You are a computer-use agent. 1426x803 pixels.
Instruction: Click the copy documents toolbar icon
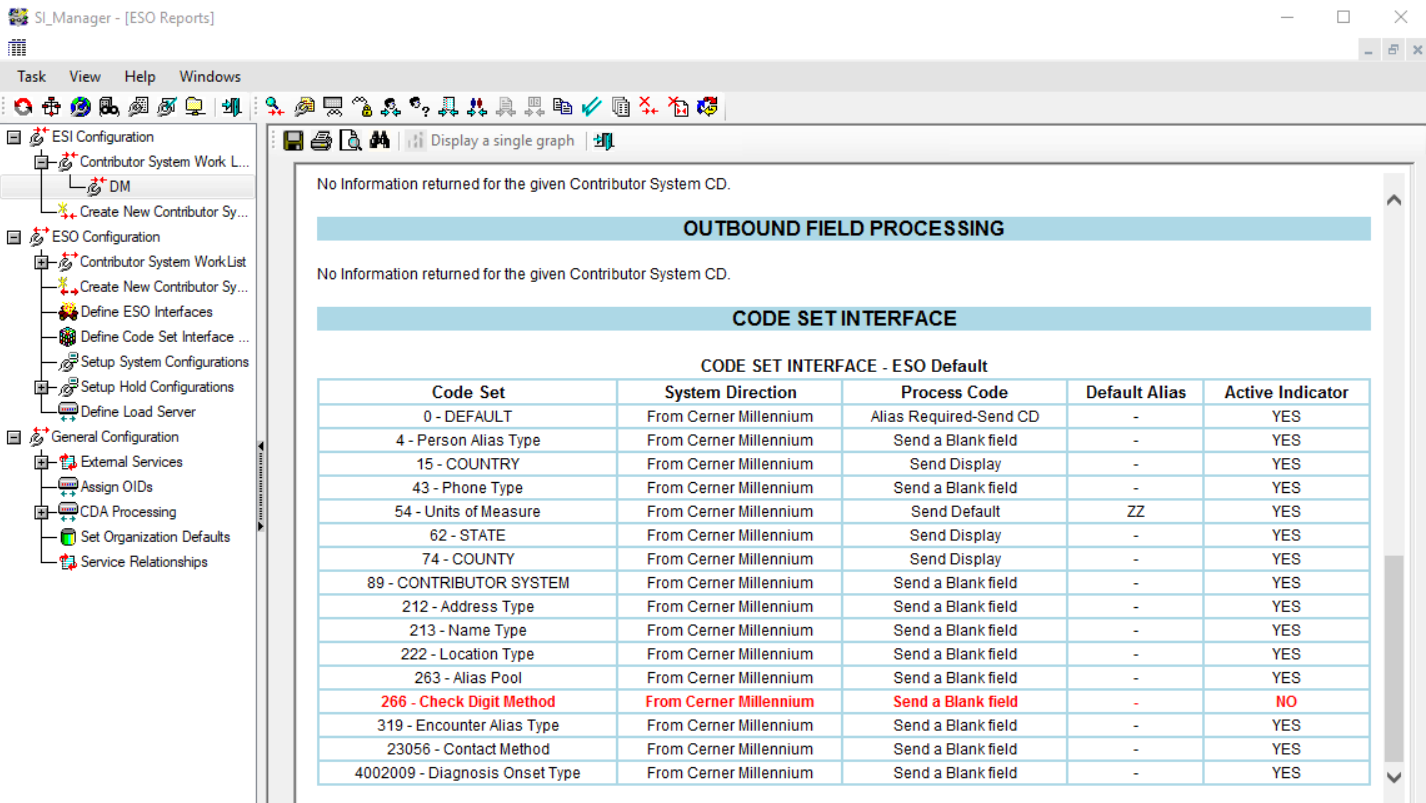pos(563,107)
